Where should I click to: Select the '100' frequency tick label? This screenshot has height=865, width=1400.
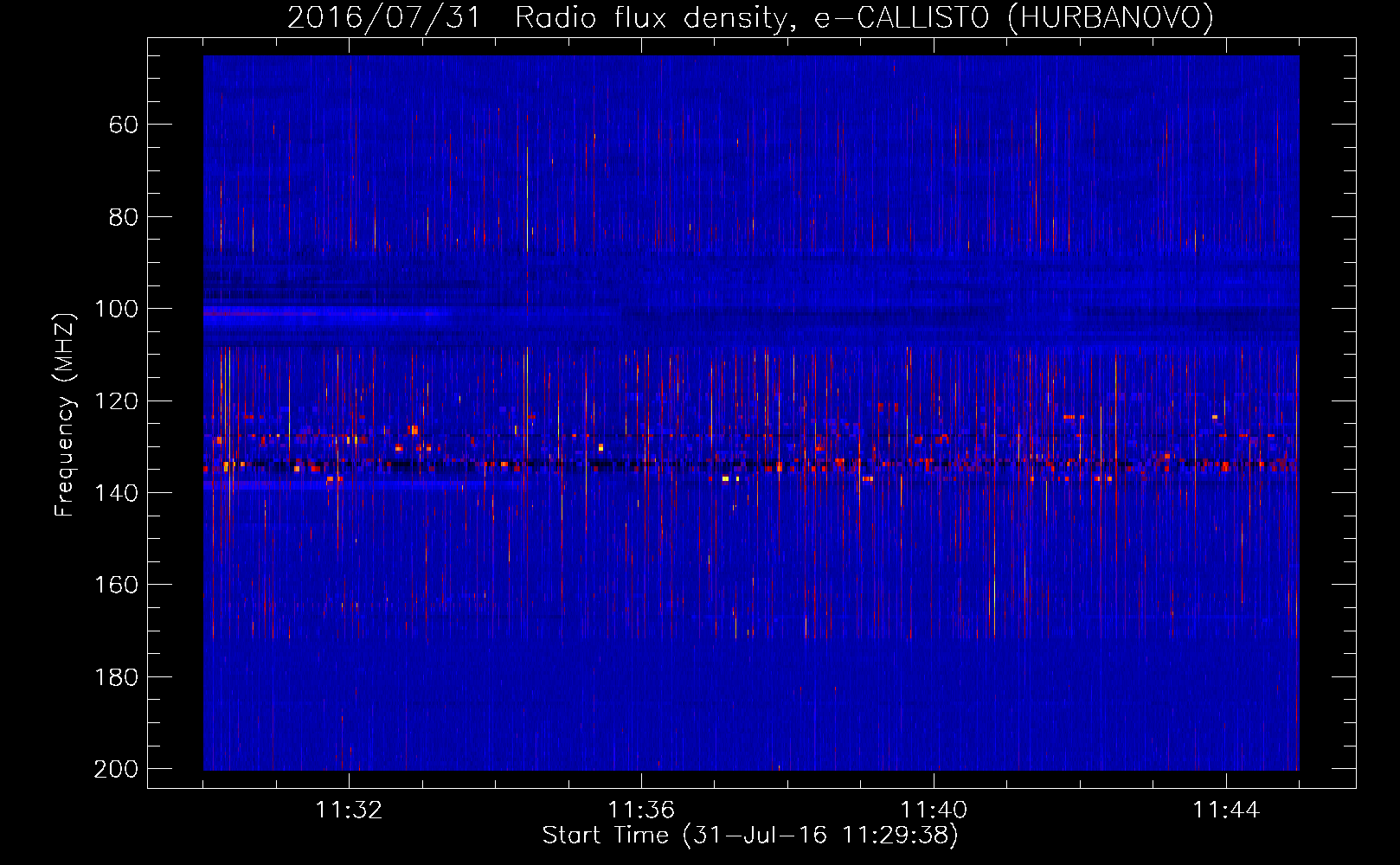point(116,309)
